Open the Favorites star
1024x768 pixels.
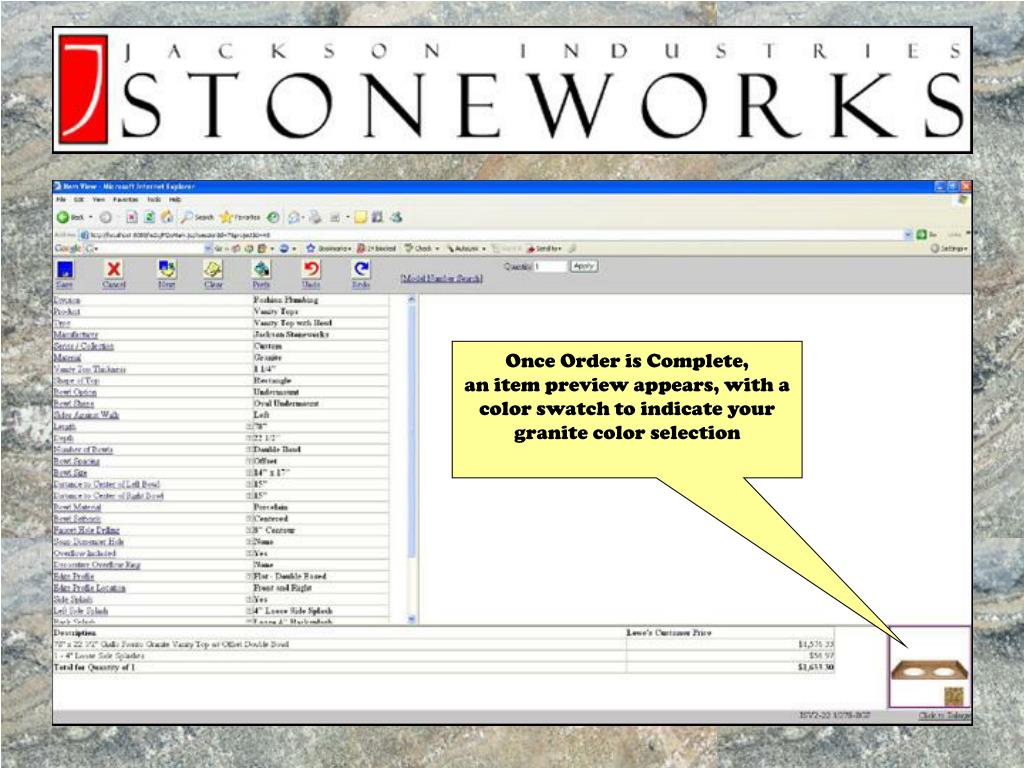[x=240, y=217]
